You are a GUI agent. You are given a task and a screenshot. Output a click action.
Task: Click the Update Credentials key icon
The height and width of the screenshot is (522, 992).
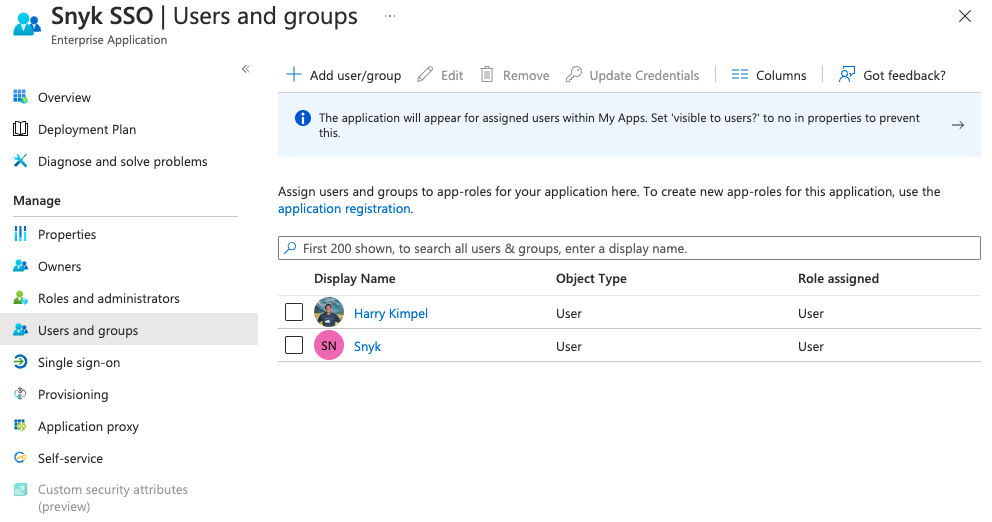point(574,75)
